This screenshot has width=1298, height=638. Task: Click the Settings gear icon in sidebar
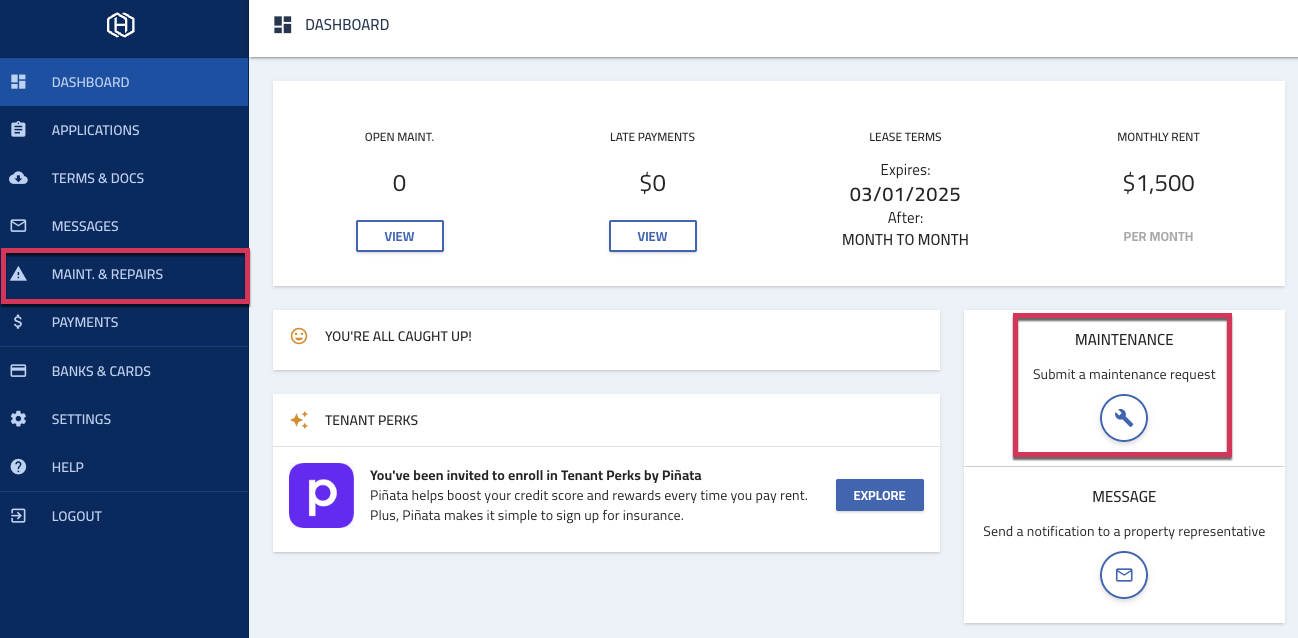click(18, 419)
